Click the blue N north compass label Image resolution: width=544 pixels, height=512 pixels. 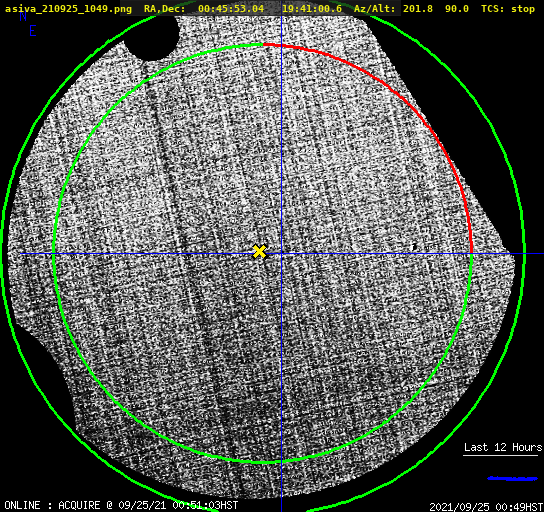23,16
